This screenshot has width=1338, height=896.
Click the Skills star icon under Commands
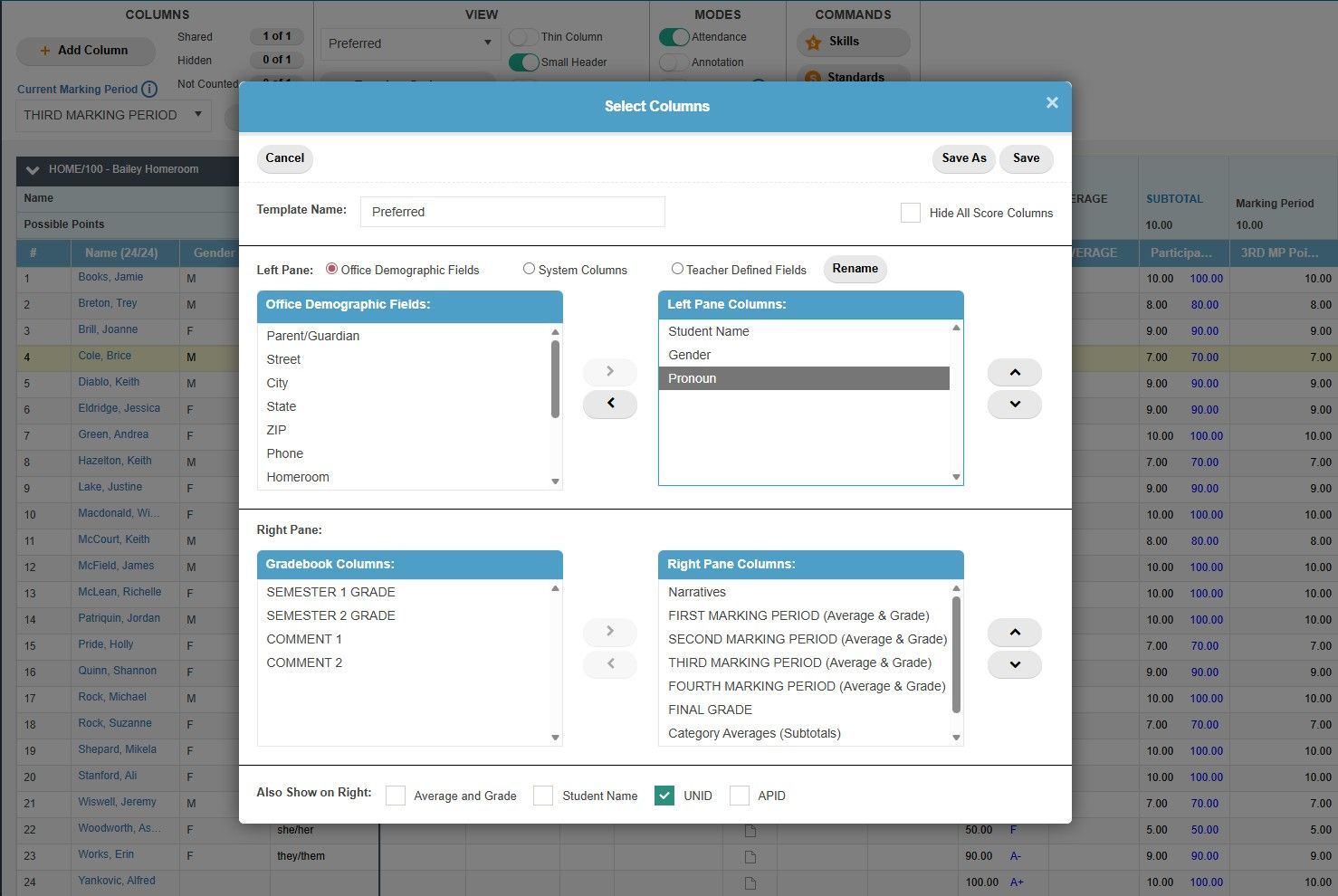click(x=814, y=42)
